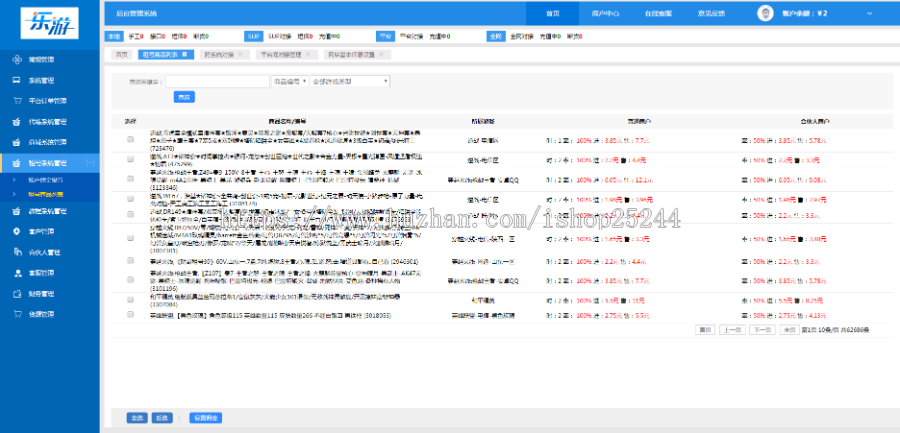Tick the checkbox for item 723476
This screenshot has height=433, width=900.
[130, 139]
